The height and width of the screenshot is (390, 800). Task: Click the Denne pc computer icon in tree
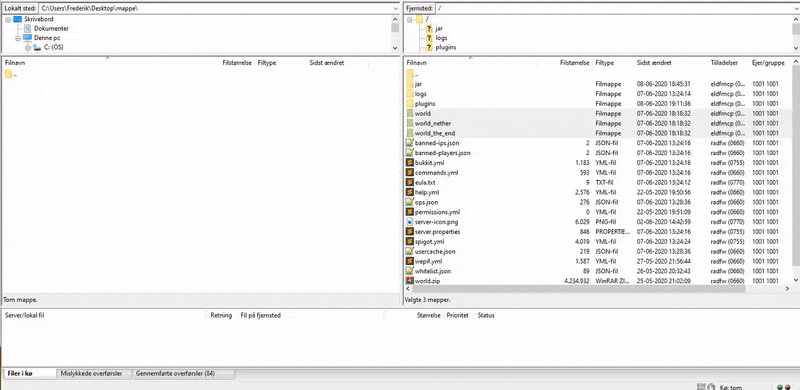coord(27,38)
